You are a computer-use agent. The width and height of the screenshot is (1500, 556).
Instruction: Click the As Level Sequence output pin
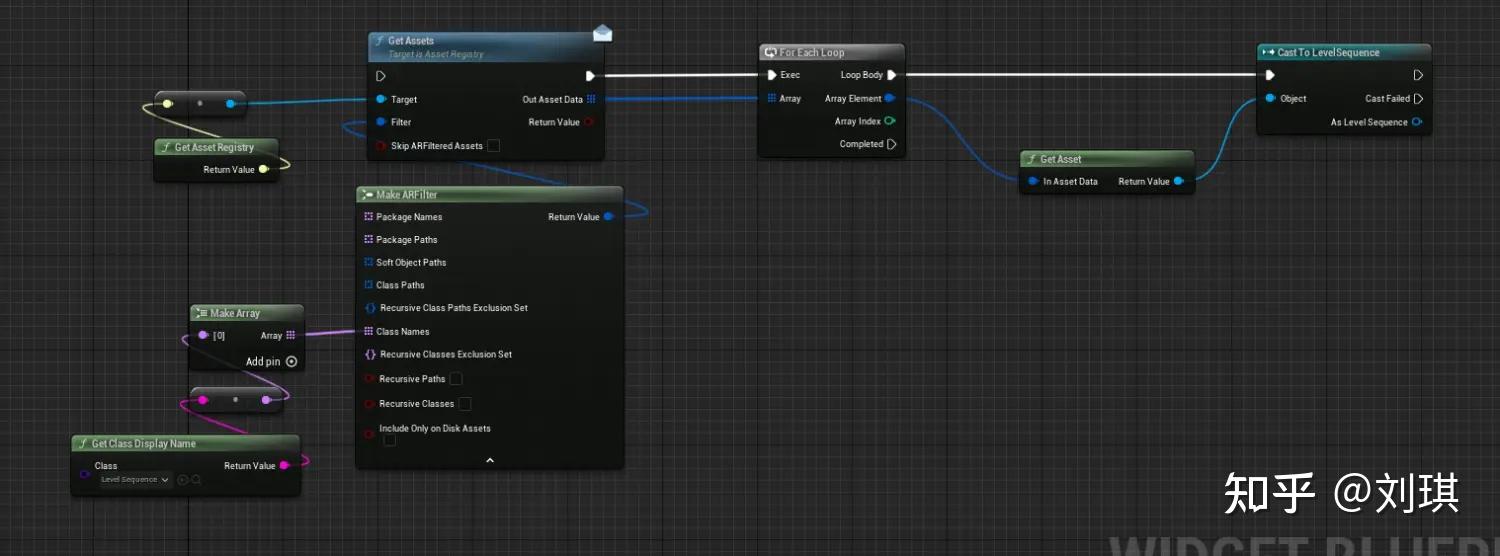[1417, 123]
